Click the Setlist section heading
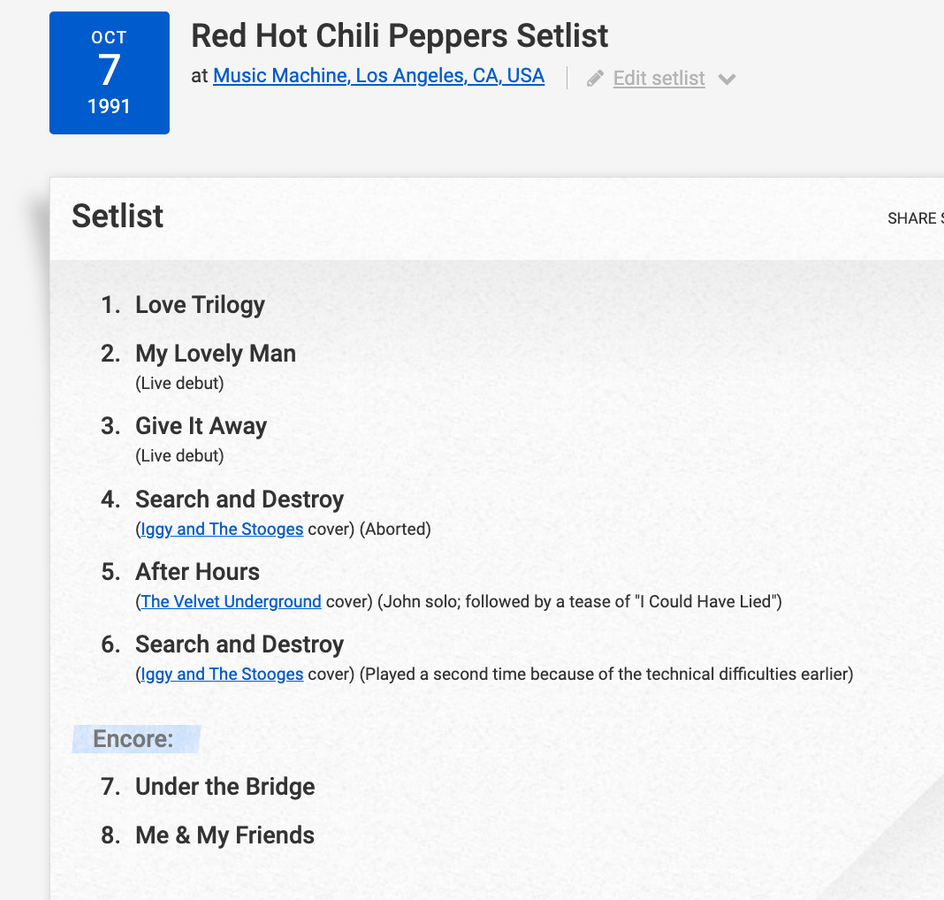This screenshot has width=944, height=900. coord(118,216)
